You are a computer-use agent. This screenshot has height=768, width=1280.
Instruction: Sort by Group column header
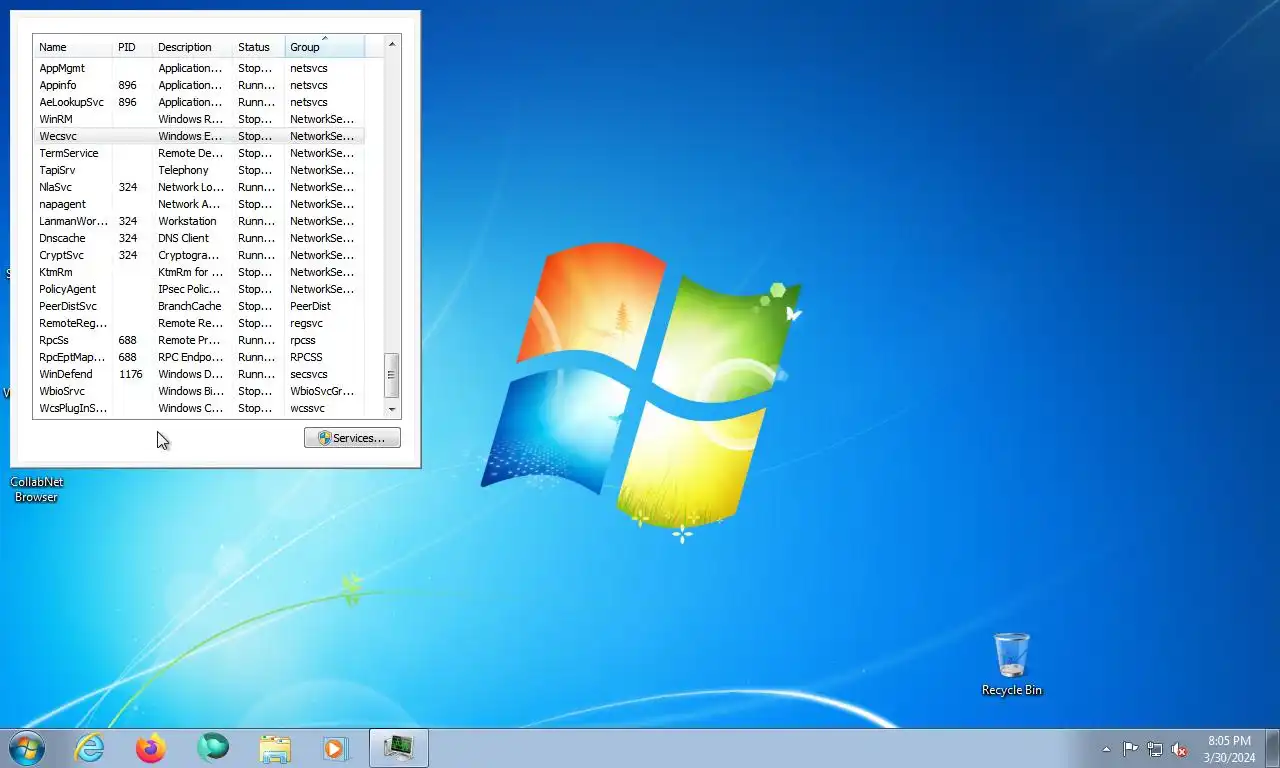[325, 47]
